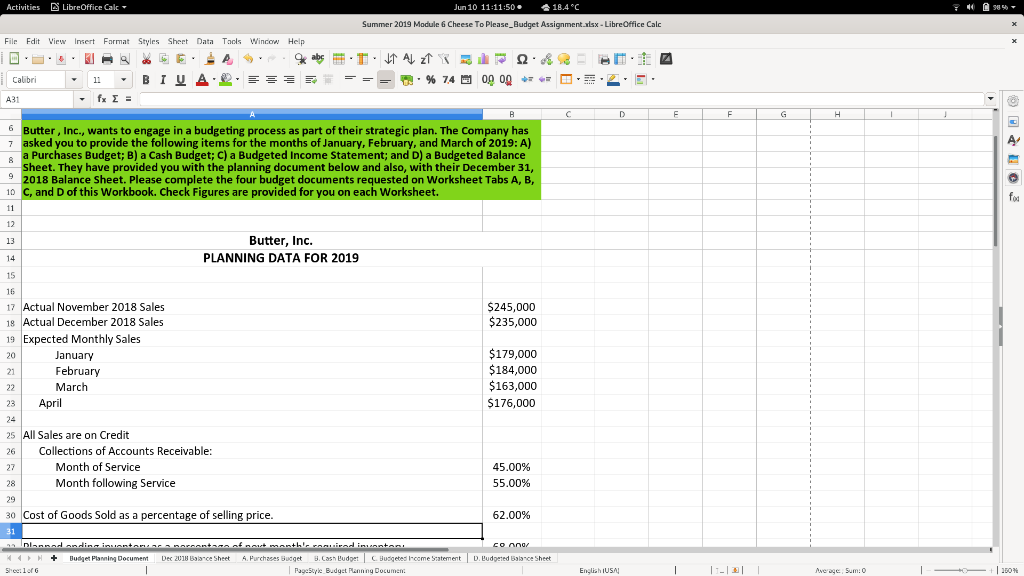Toggle Merge Cells for the selection
Image resolution: width=1024 pixels, height=576 pixels.
click(x=328, y=80)
